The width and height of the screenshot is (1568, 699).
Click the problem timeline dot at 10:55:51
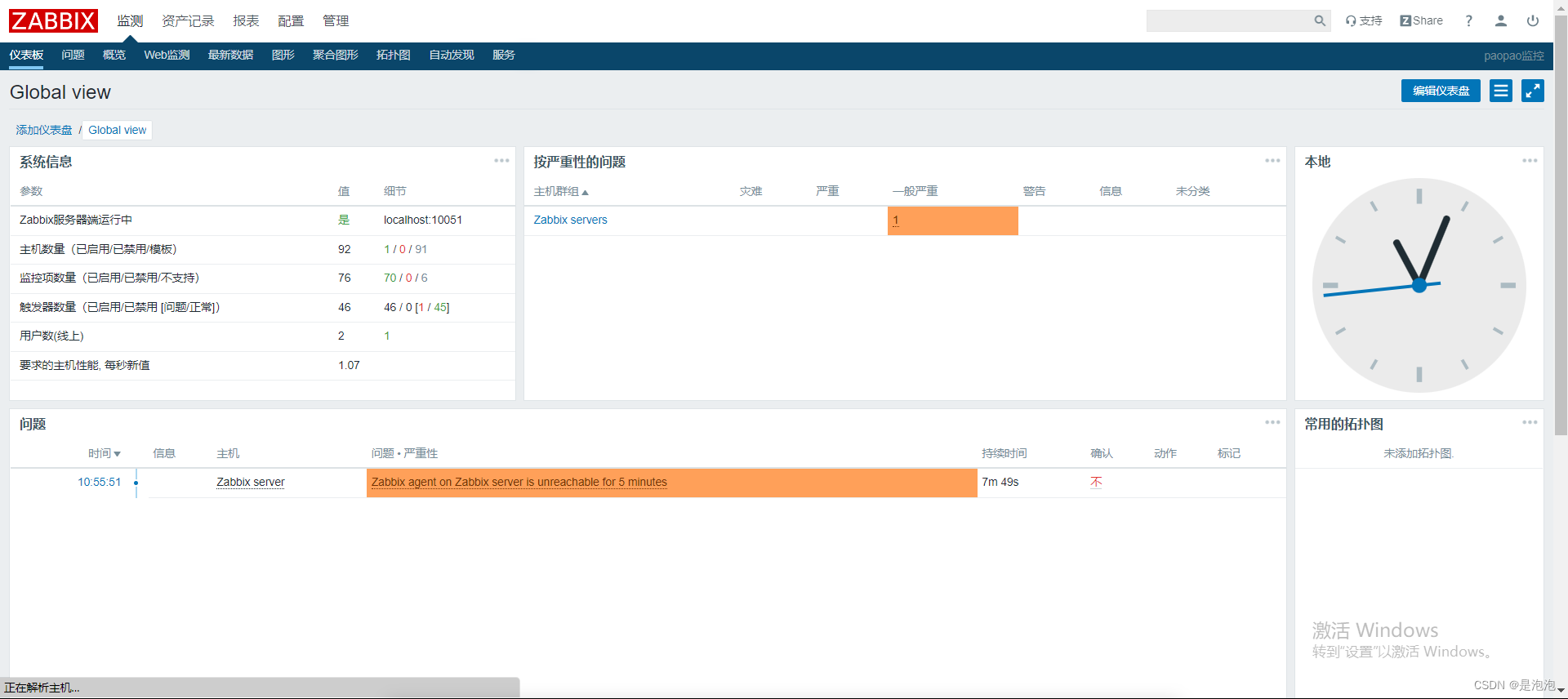tap(136, 483)
